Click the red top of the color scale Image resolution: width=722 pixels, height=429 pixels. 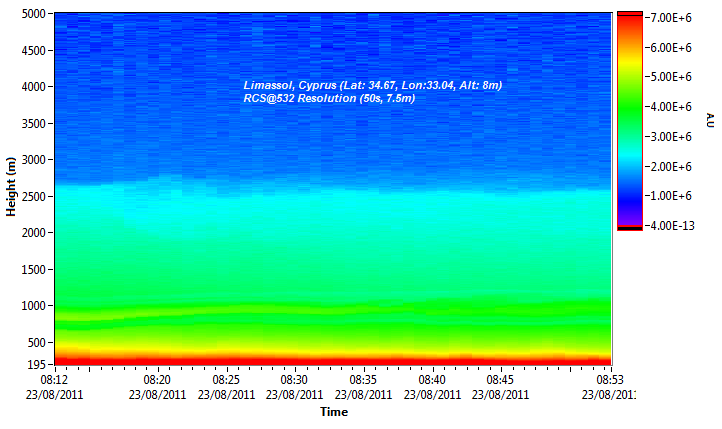pyautogui.click(x=630, y=18)
